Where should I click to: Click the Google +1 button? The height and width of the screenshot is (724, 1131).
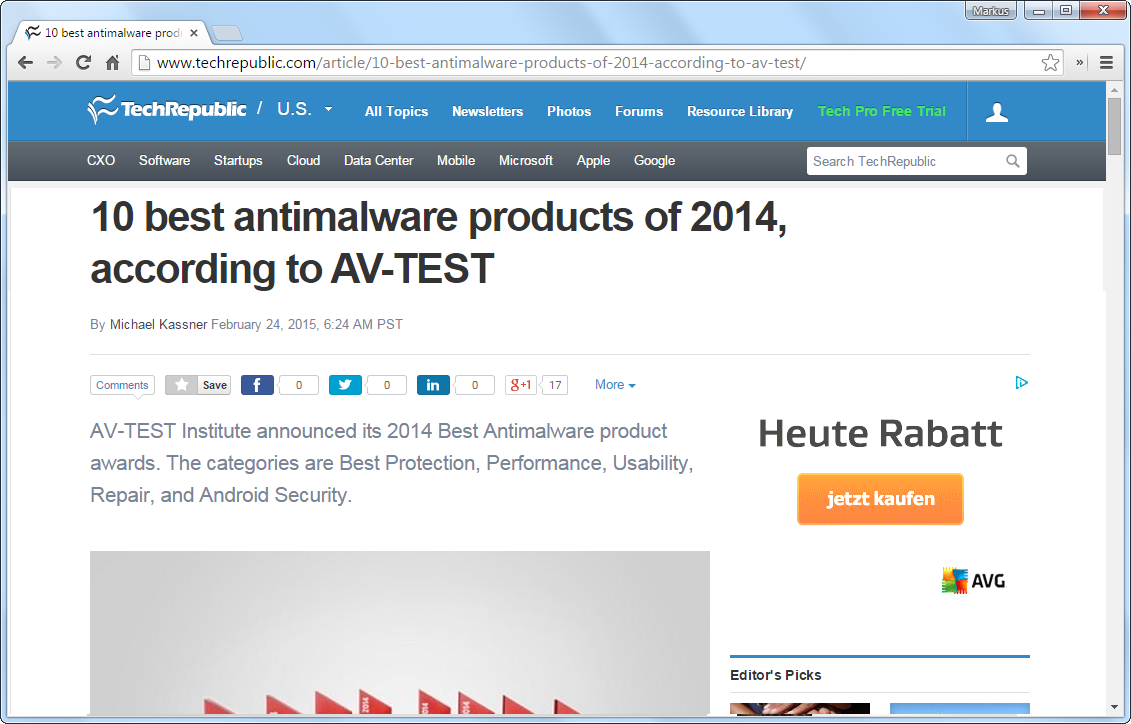521,385
